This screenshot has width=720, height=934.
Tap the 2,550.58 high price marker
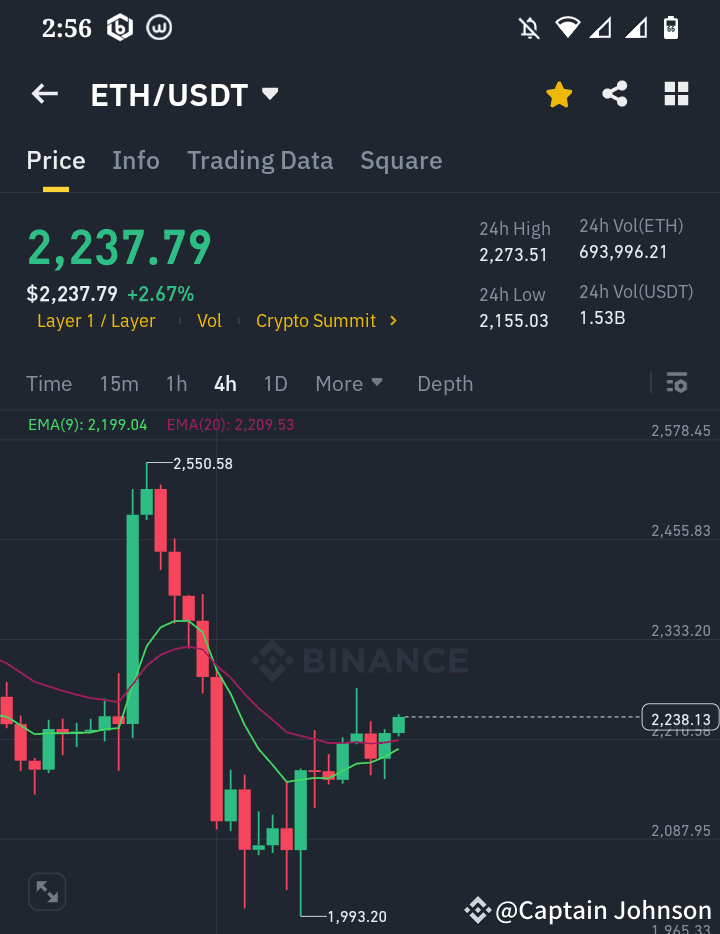(x=202, y=464)
